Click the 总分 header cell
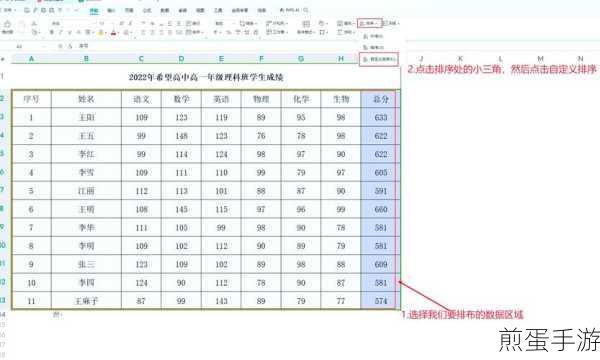The image size is (600, 360). tap(380, 99)
